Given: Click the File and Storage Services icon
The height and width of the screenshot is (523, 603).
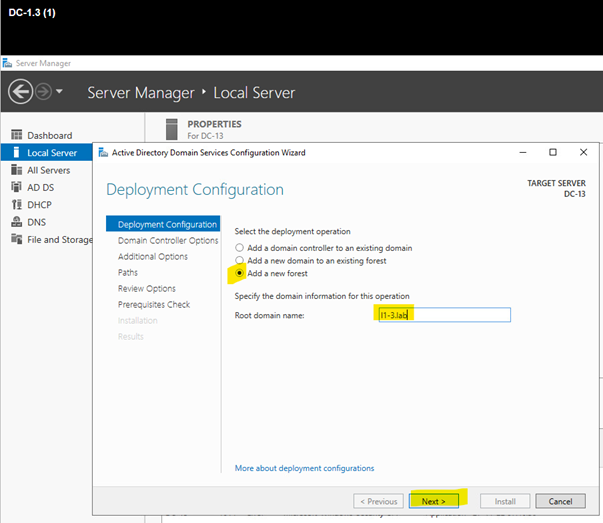Looking at the screenshot, I should pos(17,239).
